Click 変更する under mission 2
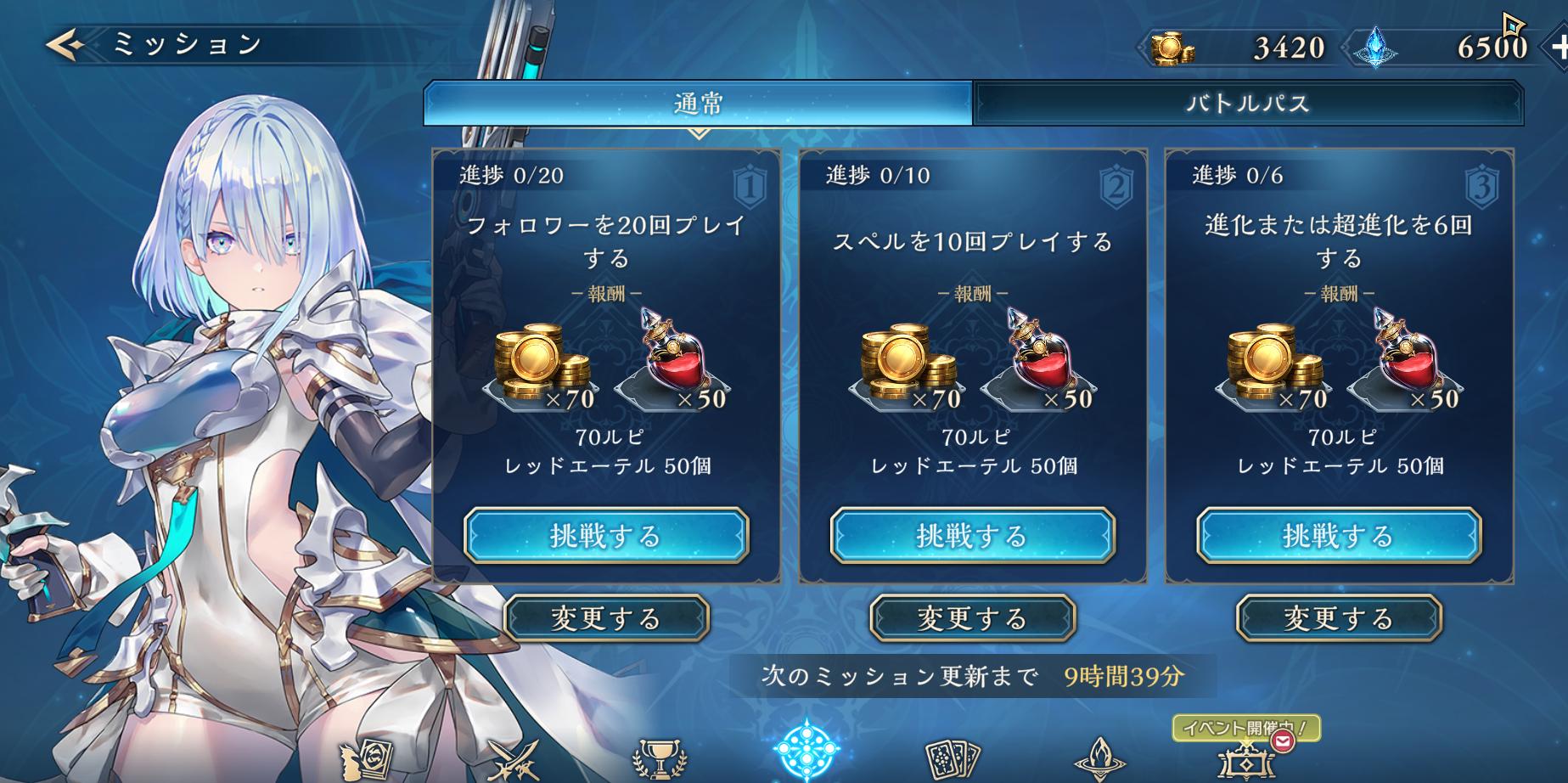This screenshot has height=783, width=1568. click(972, 618)
